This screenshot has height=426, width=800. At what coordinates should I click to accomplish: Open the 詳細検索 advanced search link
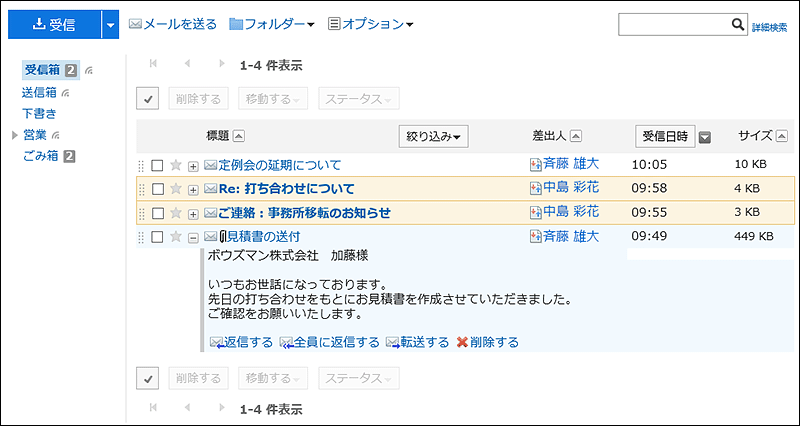pyautogui.click(x=769, y=28)
